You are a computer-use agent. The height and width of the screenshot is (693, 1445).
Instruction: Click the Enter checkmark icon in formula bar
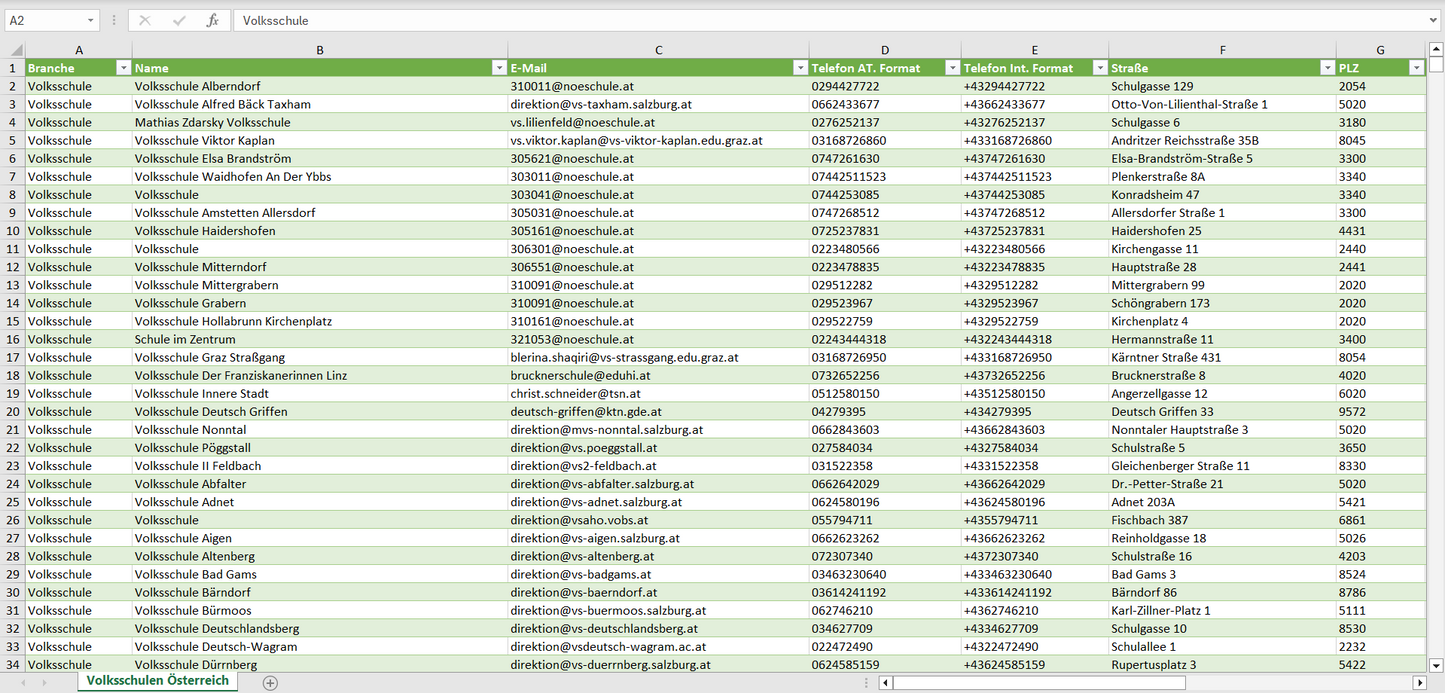point(179,20)
